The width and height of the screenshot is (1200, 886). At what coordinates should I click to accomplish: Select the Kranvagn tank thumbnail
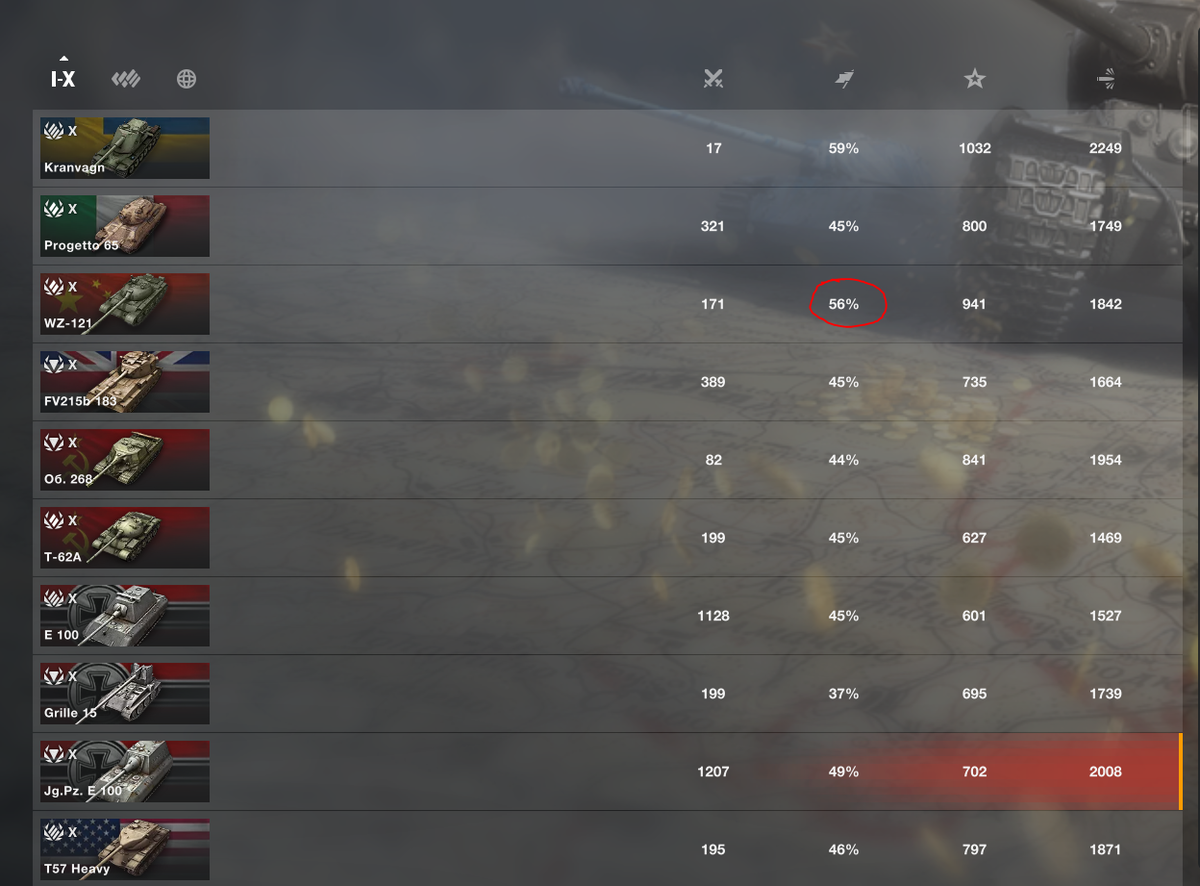point(125,148)
